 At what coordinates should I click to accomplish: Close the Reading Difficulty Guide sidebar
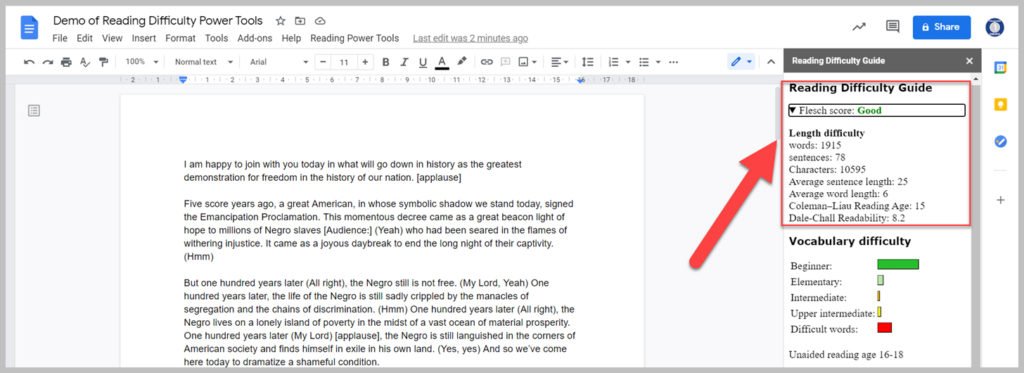[969, 61]
